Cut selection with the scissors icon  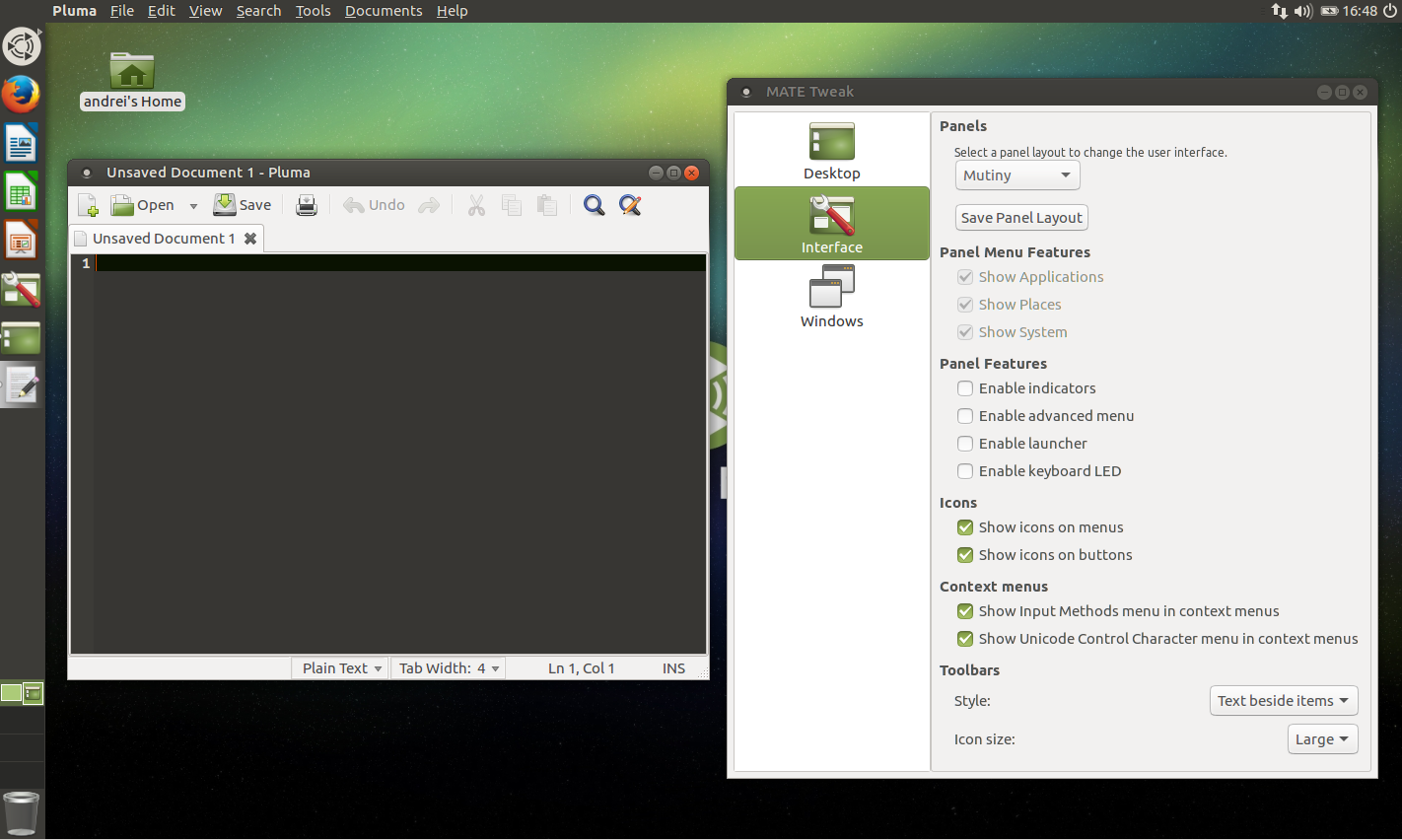pyautogui.click(x=476, y=205)
